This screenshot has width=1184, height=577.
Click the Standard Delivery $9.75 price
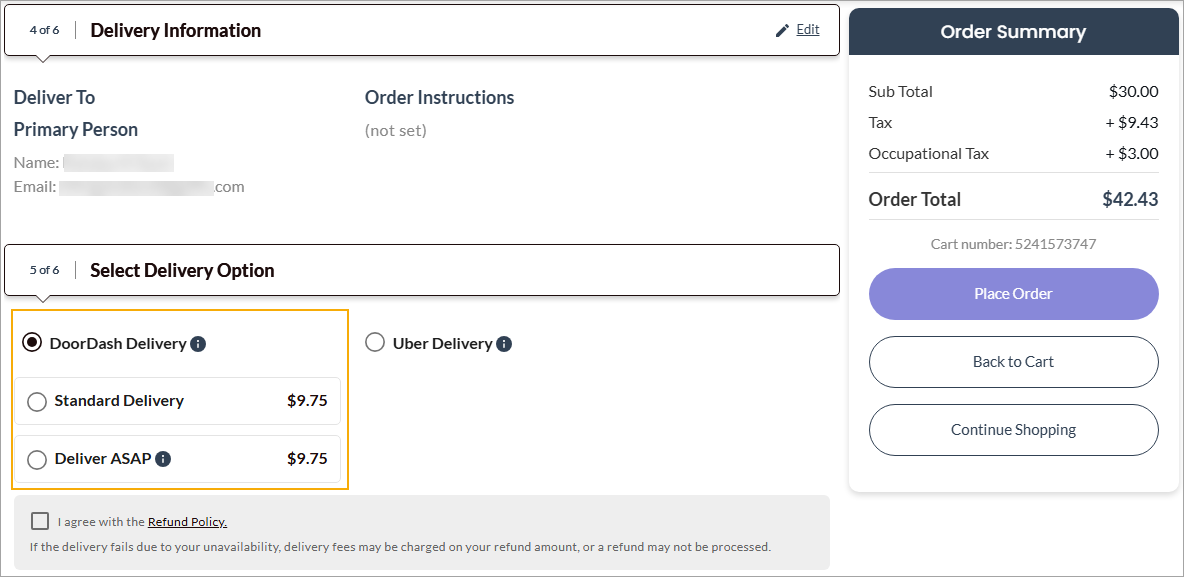[307, 401]
